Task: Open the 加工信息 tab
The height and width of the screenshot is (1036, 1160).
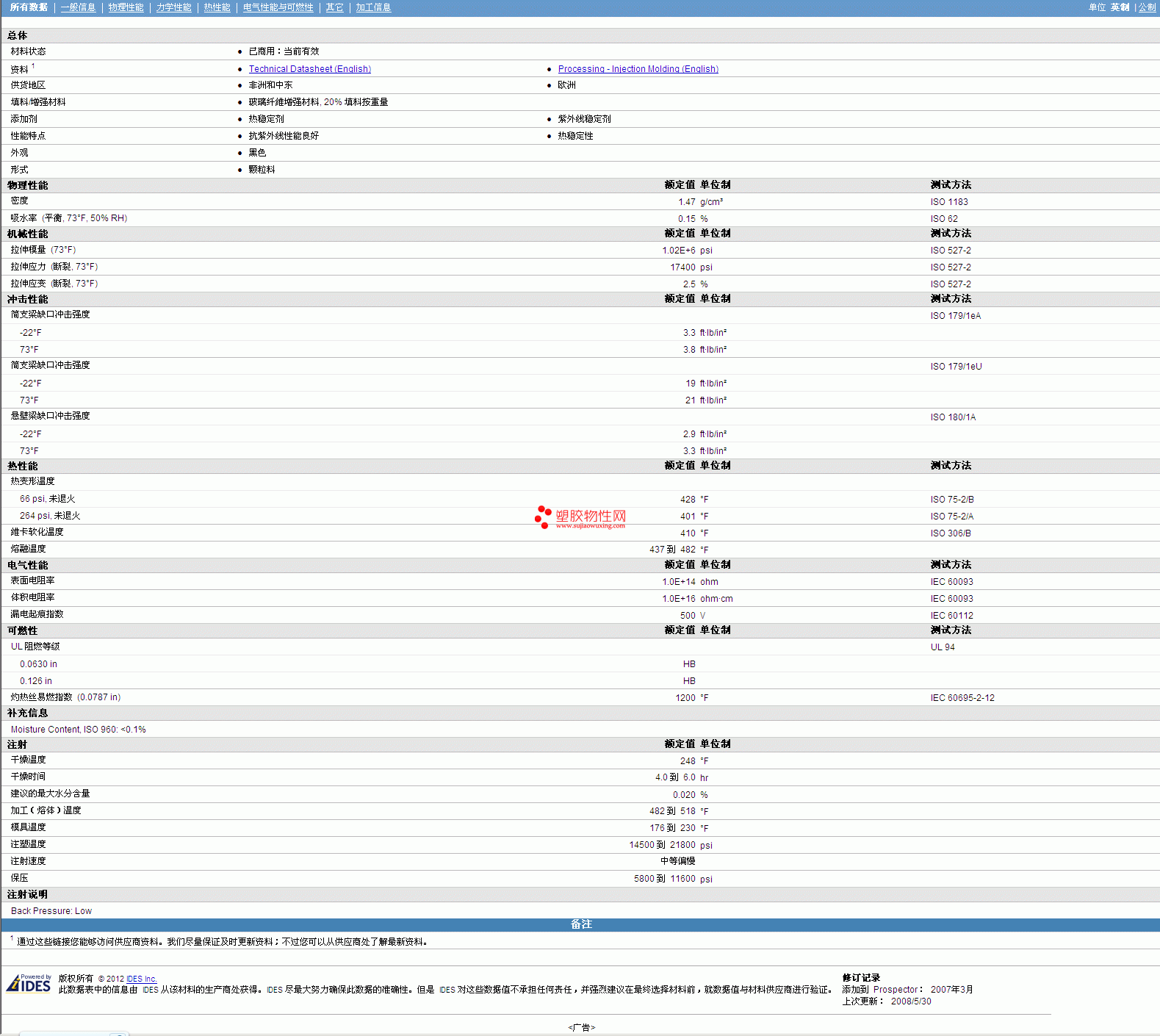Action: pyautogui.click(x=373, y=7)
